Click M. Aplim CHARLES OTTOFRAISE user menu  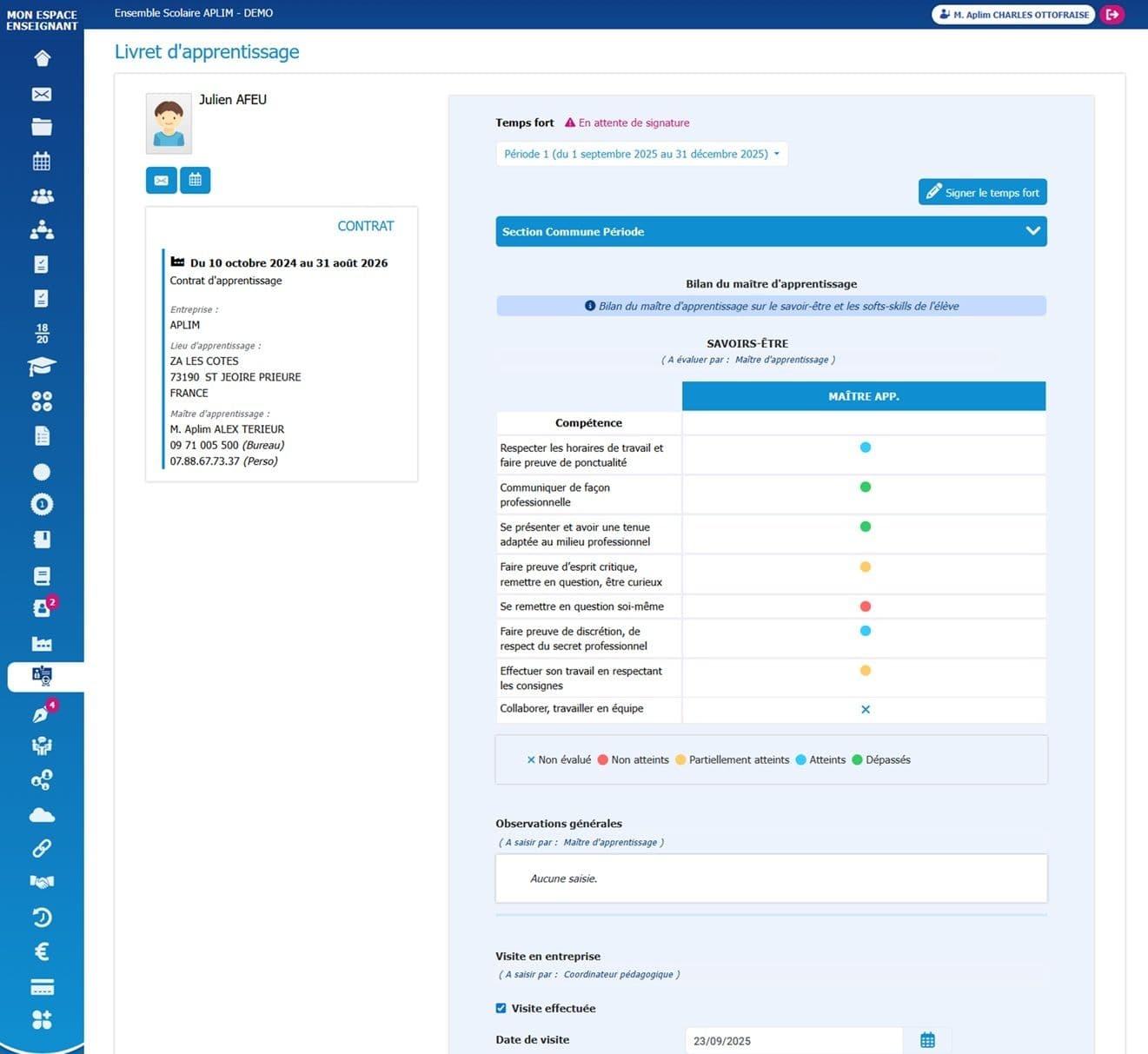pos(1013,14)
